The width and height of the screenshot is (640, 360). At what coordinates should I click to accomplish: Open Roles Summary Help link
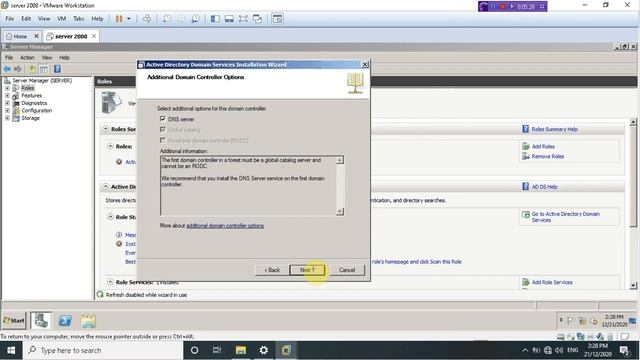(554, 129)
